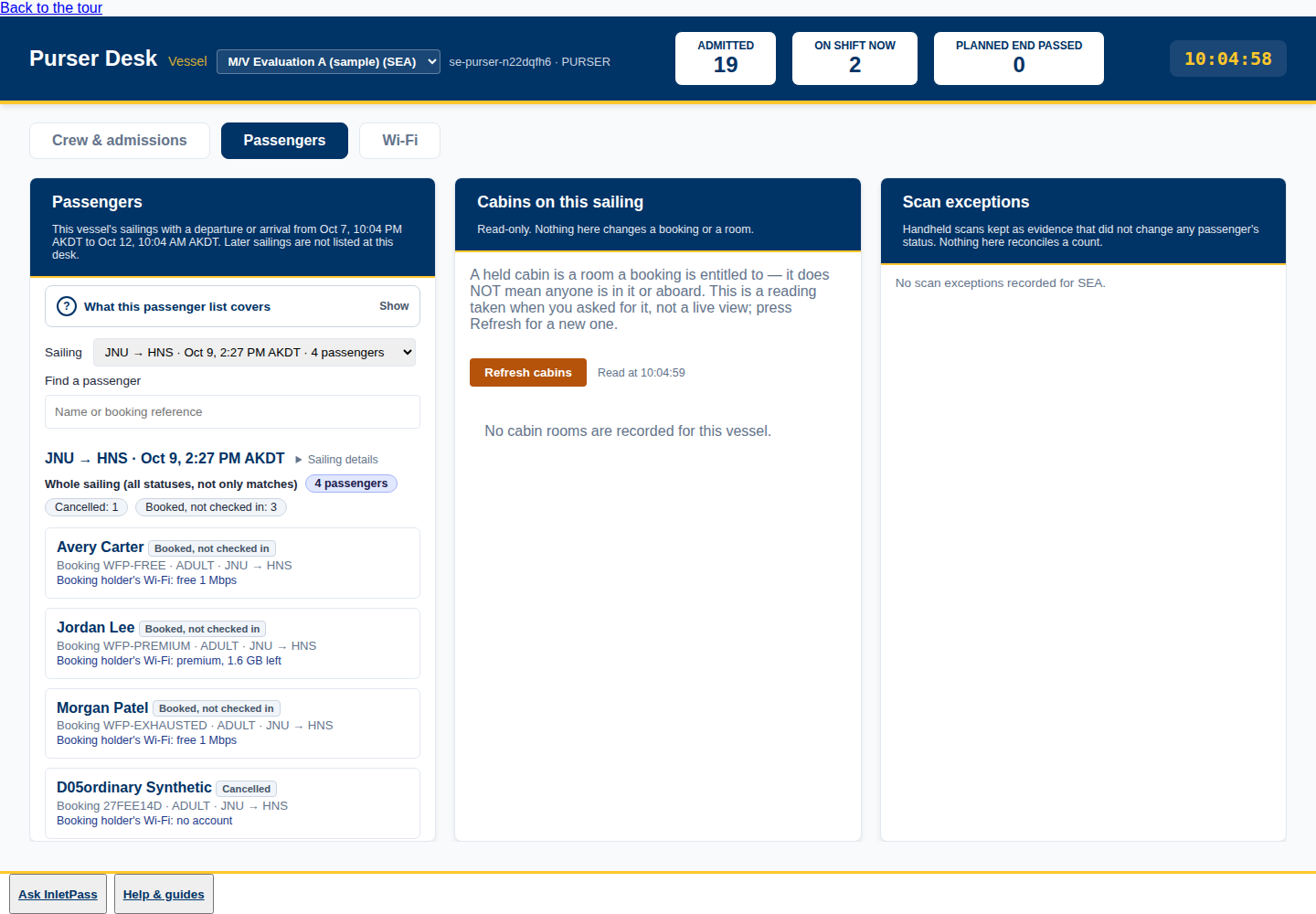
Task: Click the se-purser-n22dqfh6 user label
Action: click(530, 62)
